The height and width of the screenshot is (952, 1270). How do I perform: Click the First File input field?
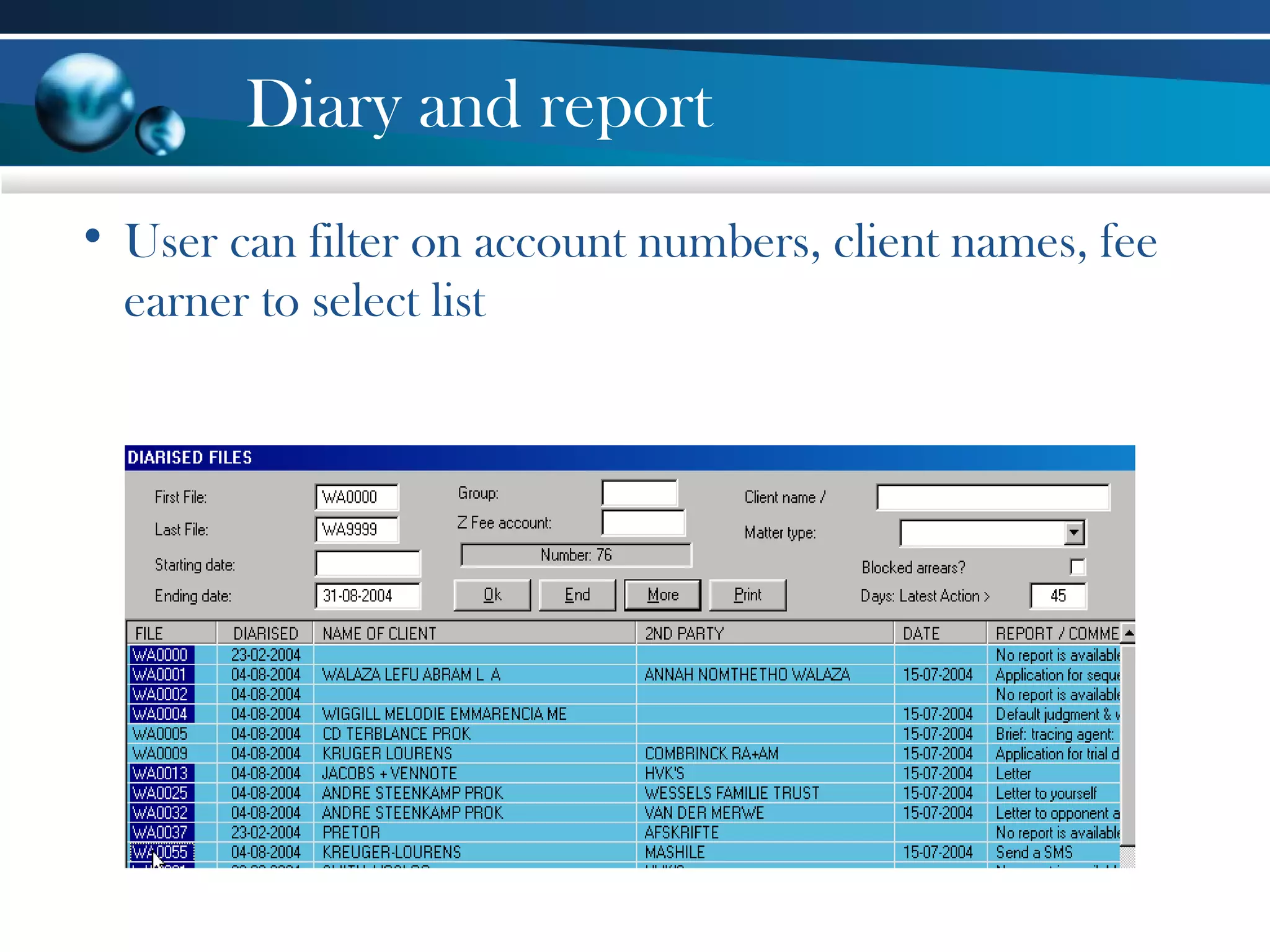coord(357,497)
